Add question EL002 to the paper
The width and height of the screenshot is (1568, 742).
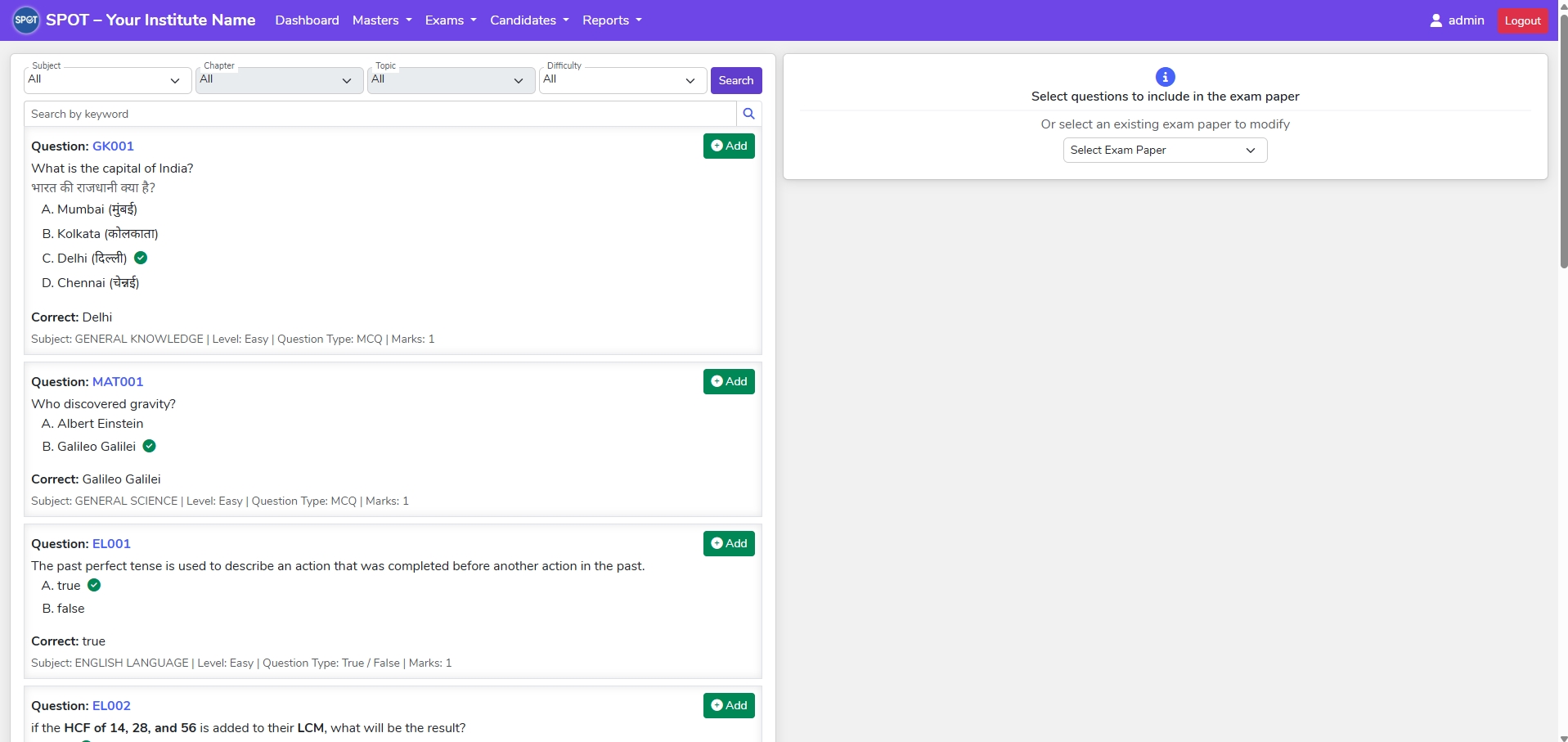pos(729,705)
